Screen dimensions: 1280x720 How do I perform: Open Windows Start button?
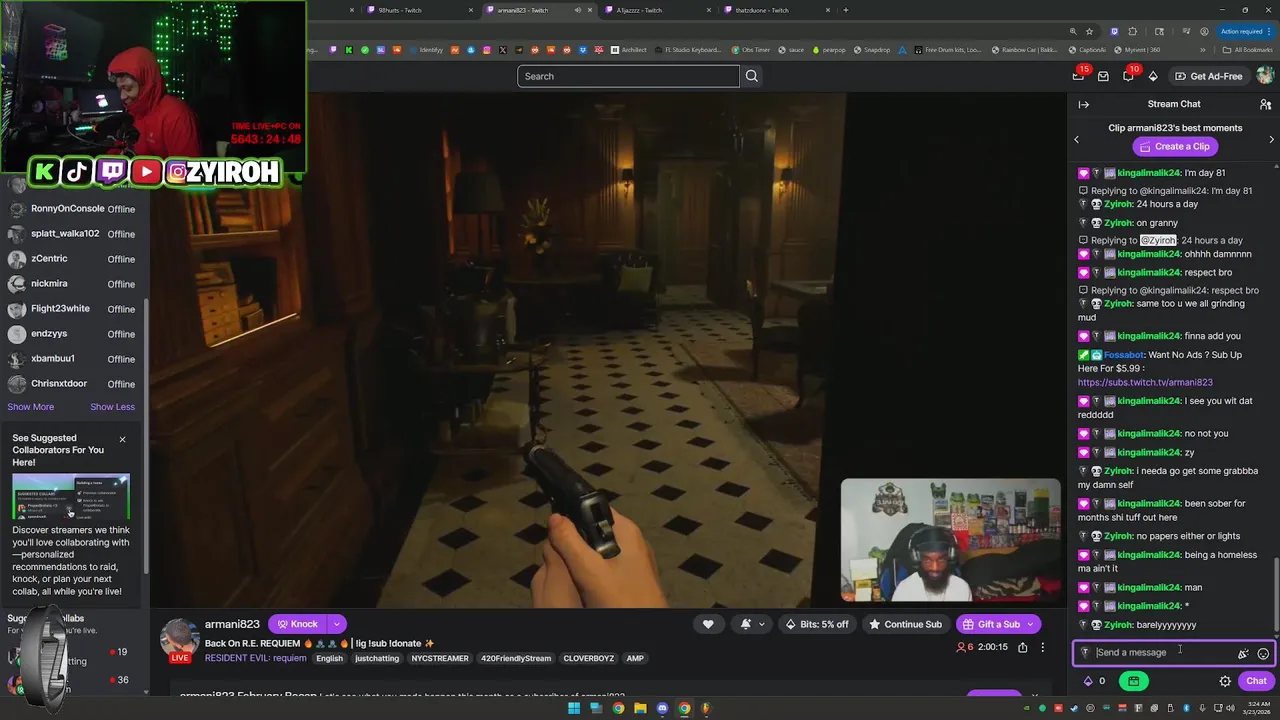click(574, 708)
